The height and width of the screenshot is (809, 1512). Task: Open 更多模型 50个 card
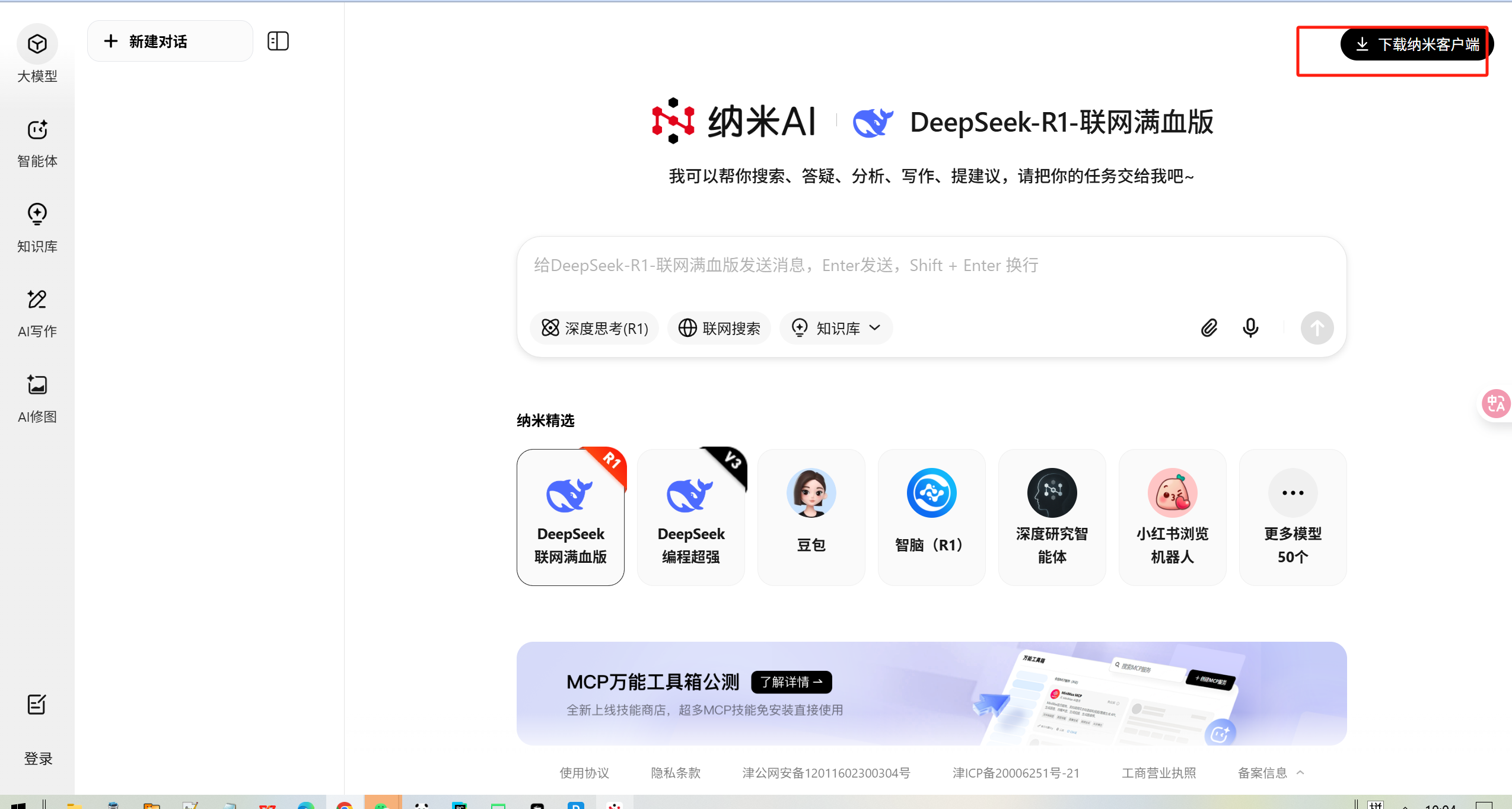(x=1293, y=517)
